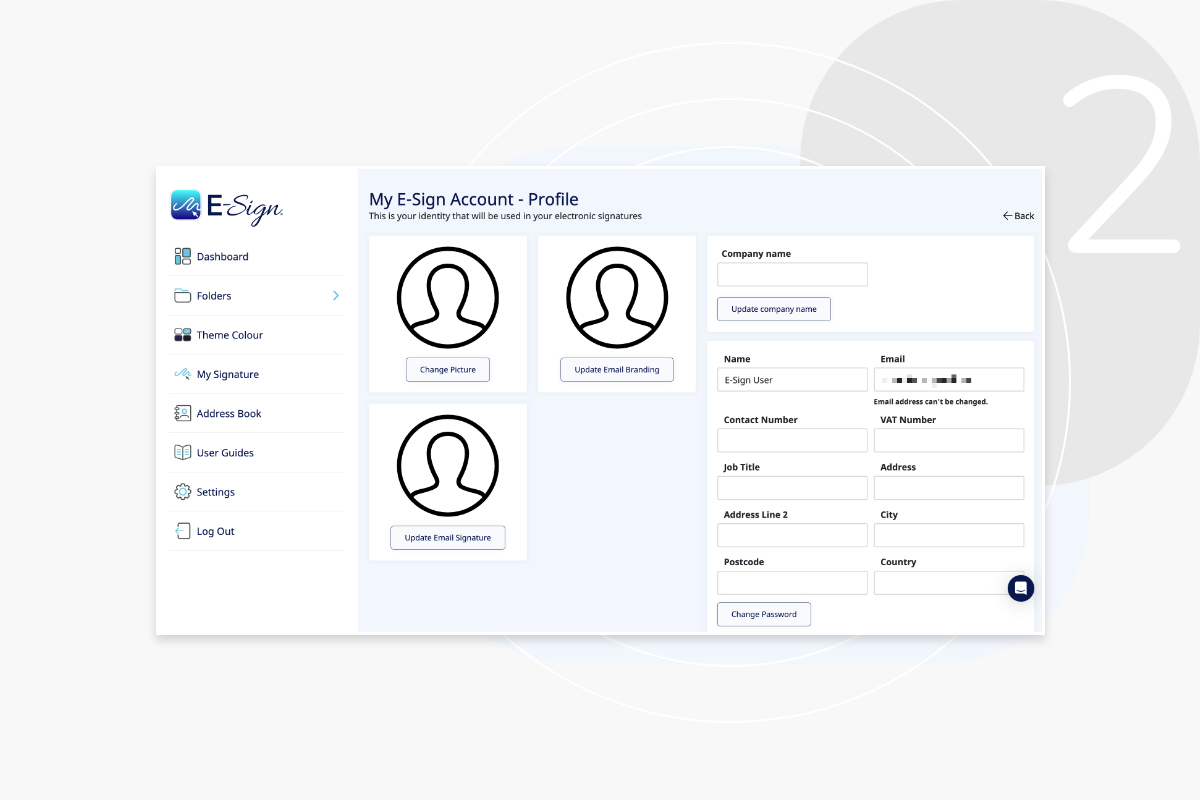Open the chat support bubble
This screenshot has width=1200, height=800.
point(1020,588)
